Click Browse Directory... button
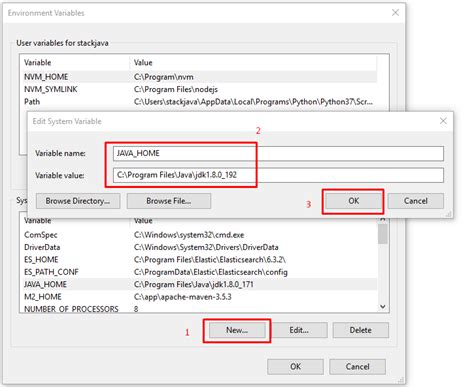Image resolution: width=474 pixels, height=387 pixels. click(x=78, y=201)
